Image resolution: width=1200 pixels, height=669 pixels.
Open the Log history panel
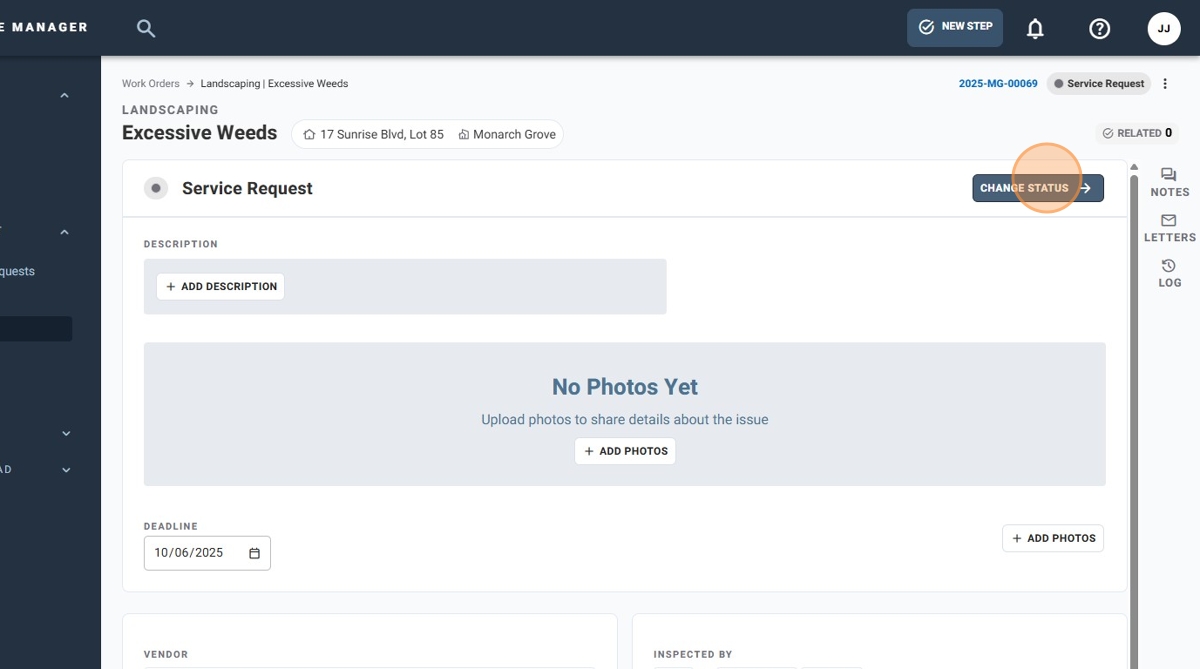(1169, 273)
